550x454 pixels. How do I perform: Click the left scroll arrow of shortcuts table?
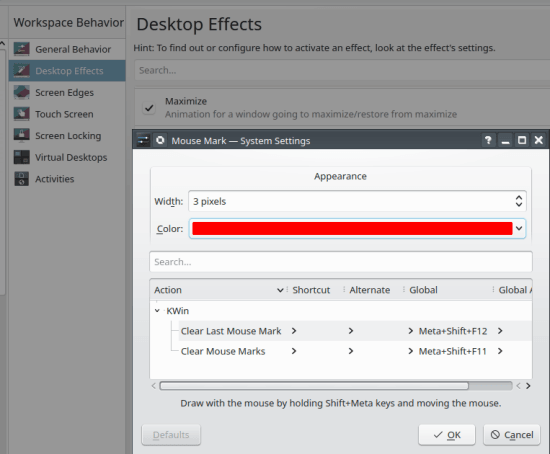point(154,386)
